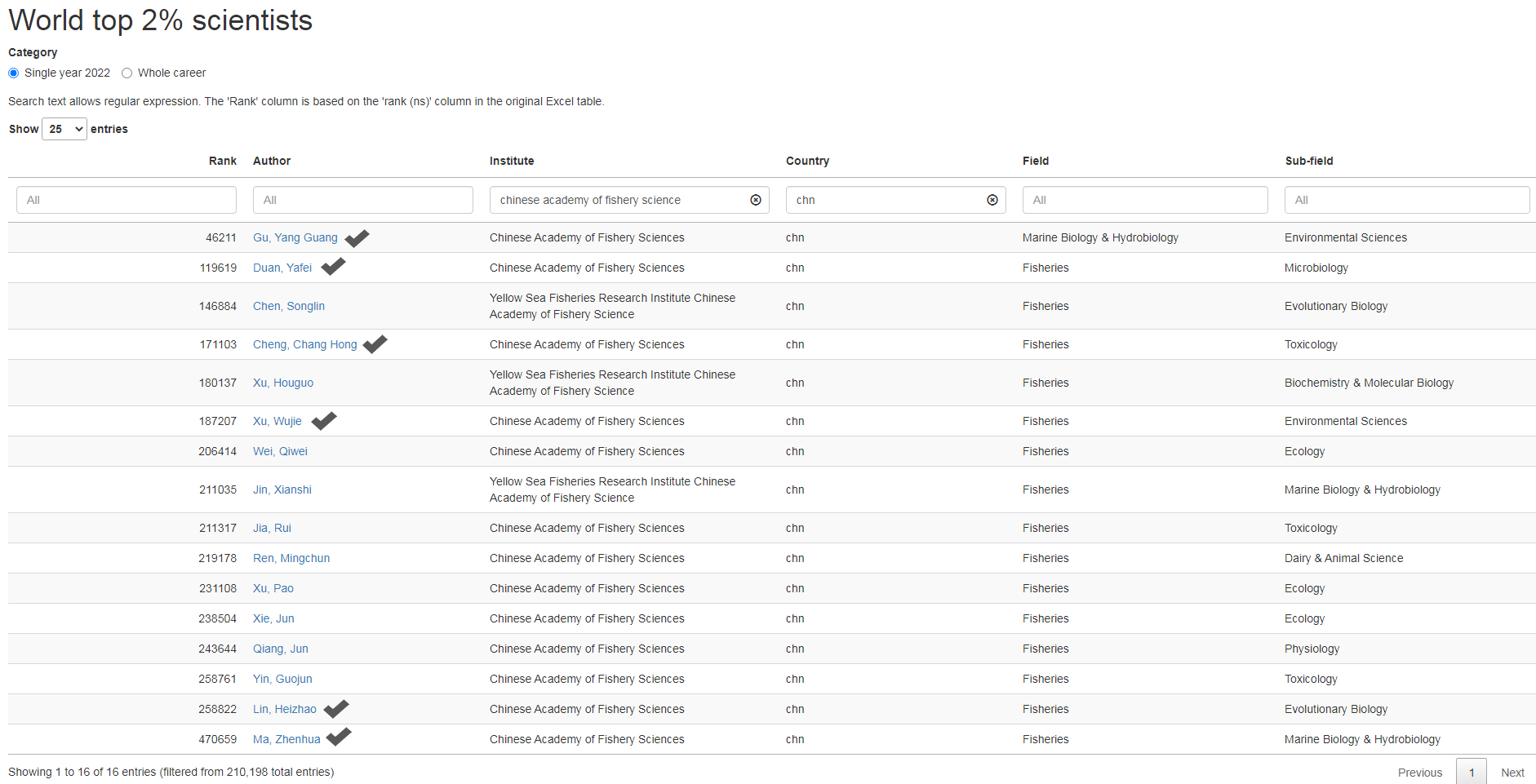Viewport: 1536px width, 784px height.
Task: Open author Gu, Yang Guang
Action: tap(295, 237)
